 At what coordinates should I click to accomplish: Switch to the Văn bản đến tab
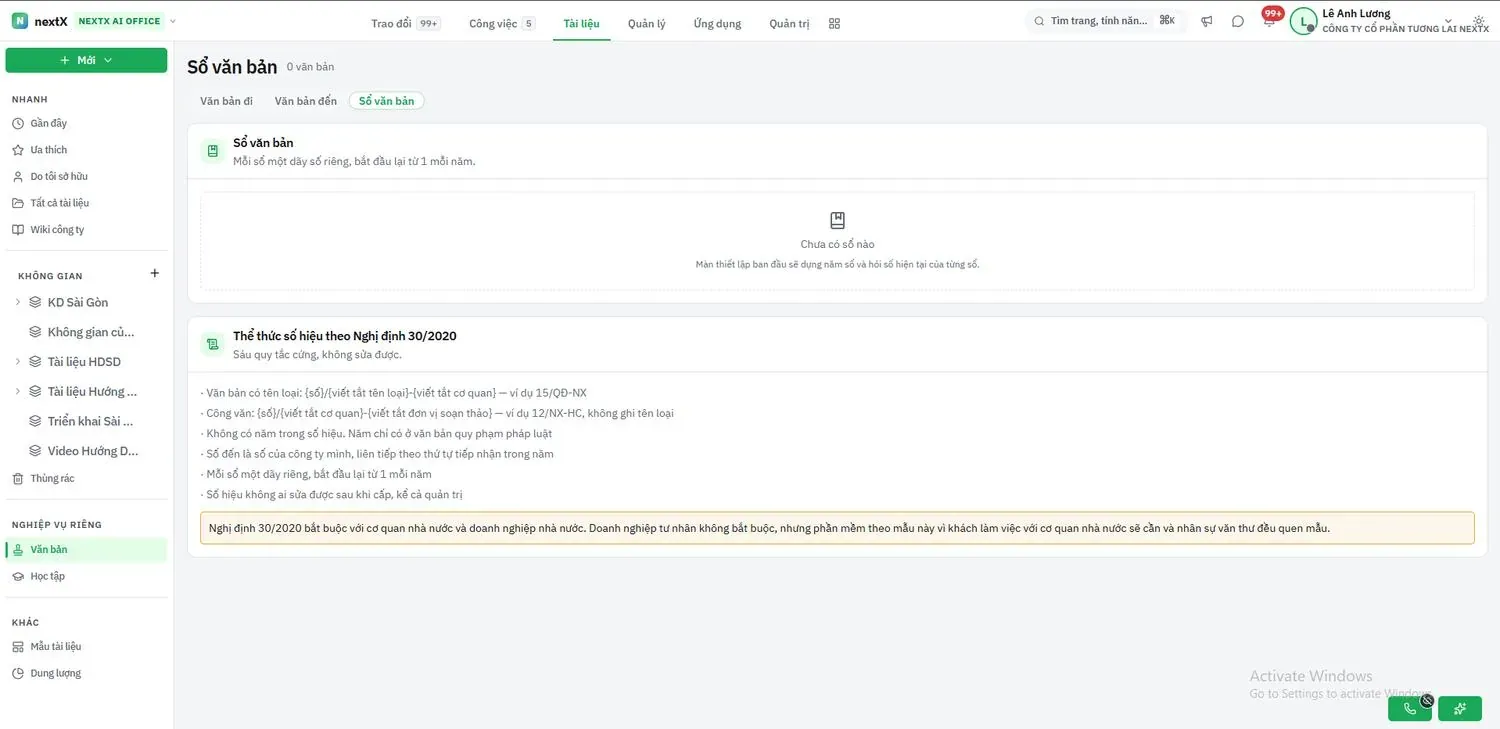tap(306, 101)
